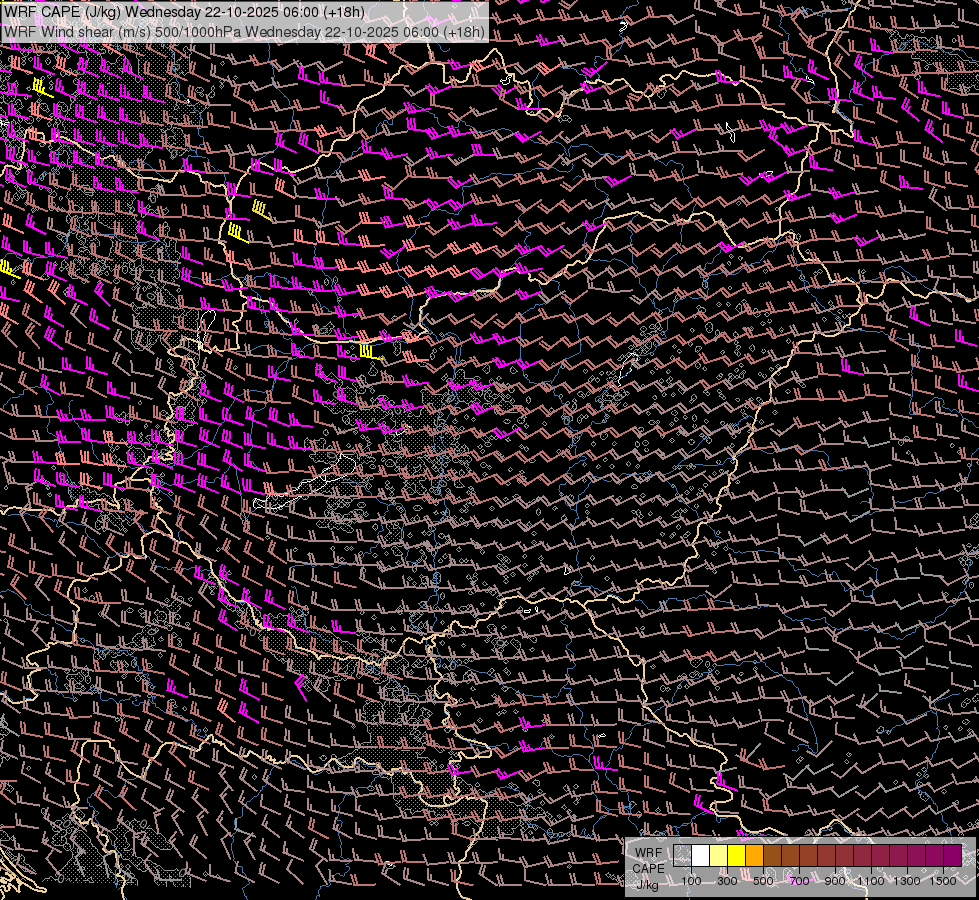Click the 1300 legend value label
The height and width of the screenshot is (900, 979).
[907, 881]
